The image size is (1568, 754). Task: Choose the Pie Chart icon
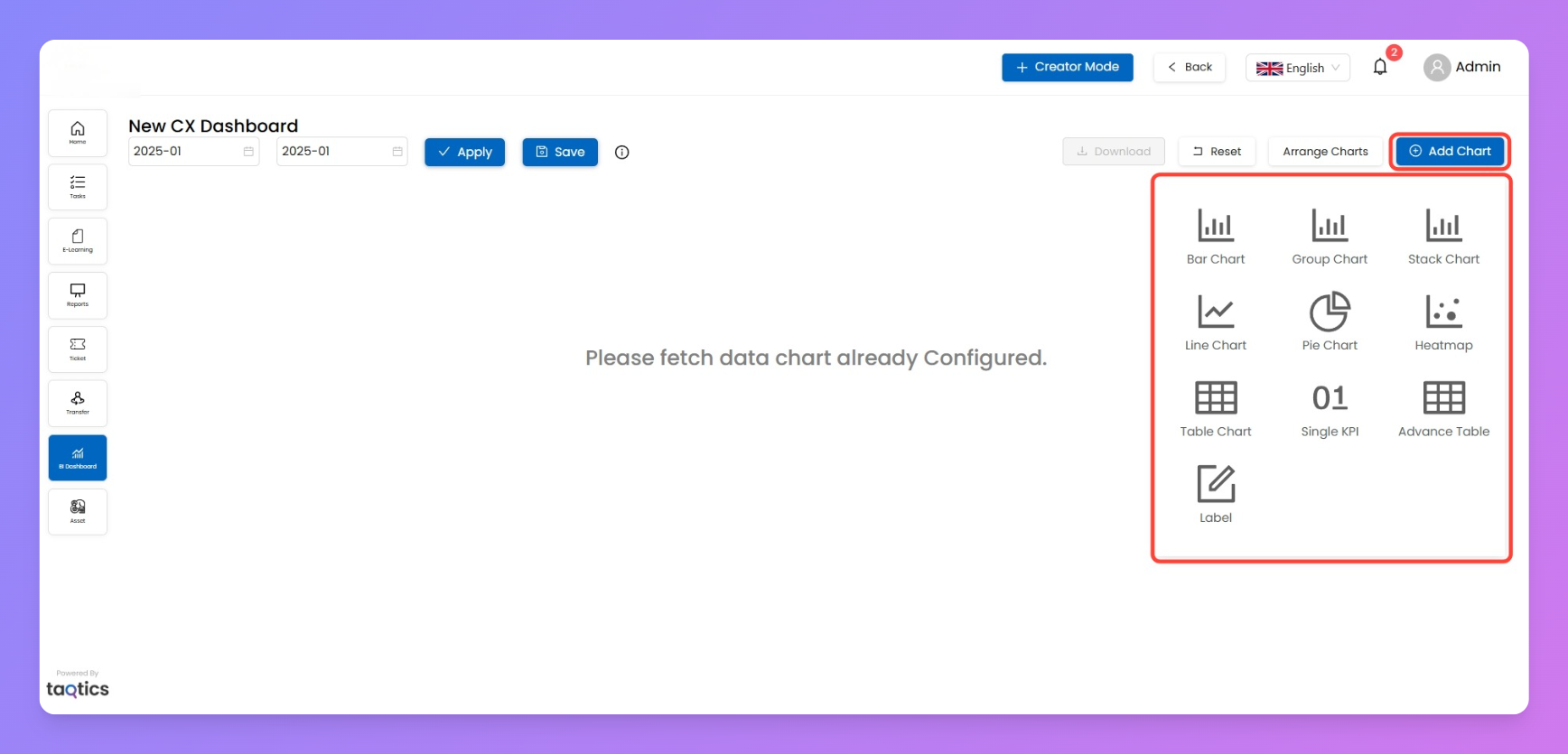(1330, 312)
